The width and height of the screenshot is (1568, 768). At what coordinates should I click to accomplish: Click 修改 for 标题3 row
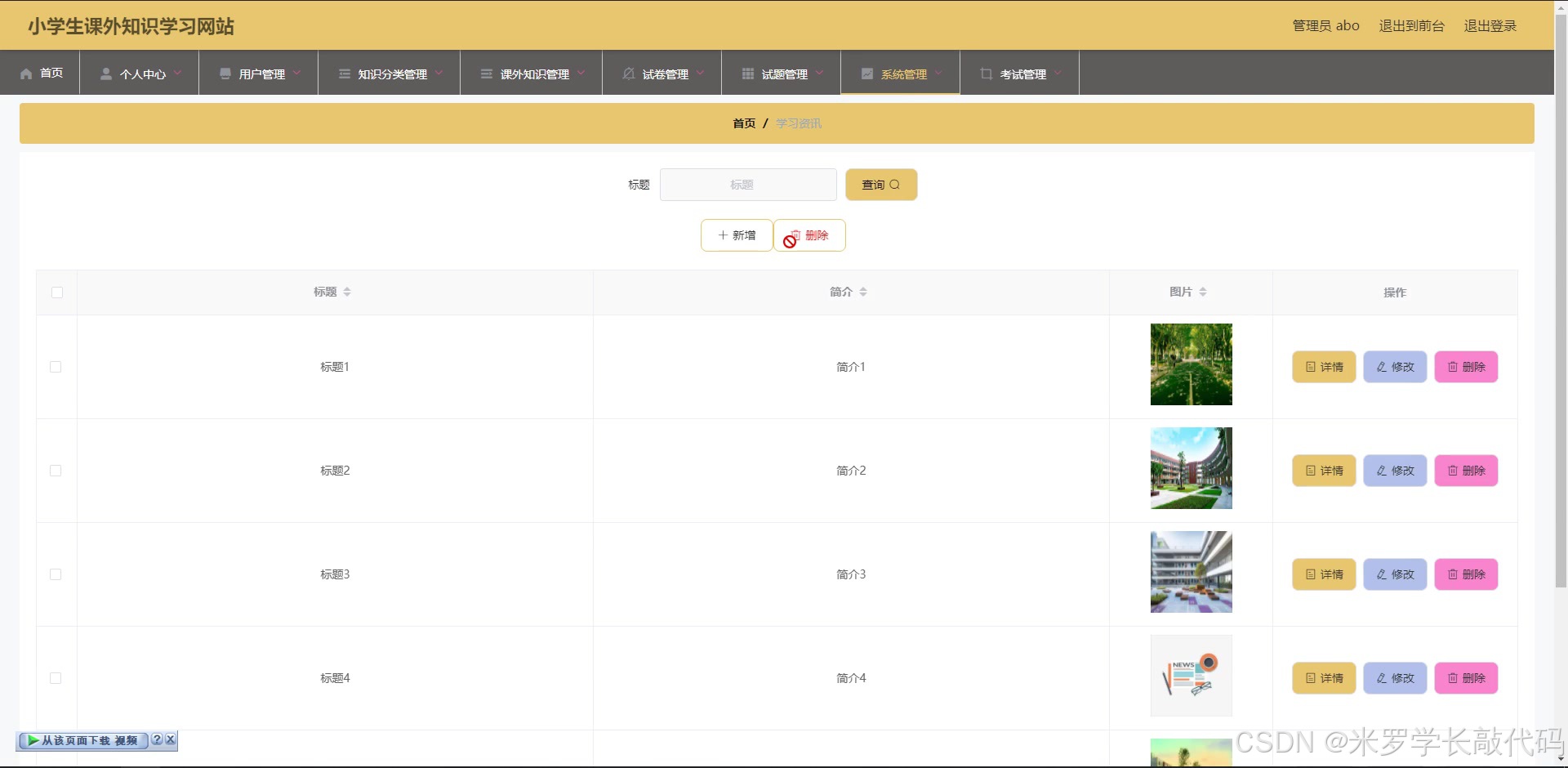pos(1395,574)
